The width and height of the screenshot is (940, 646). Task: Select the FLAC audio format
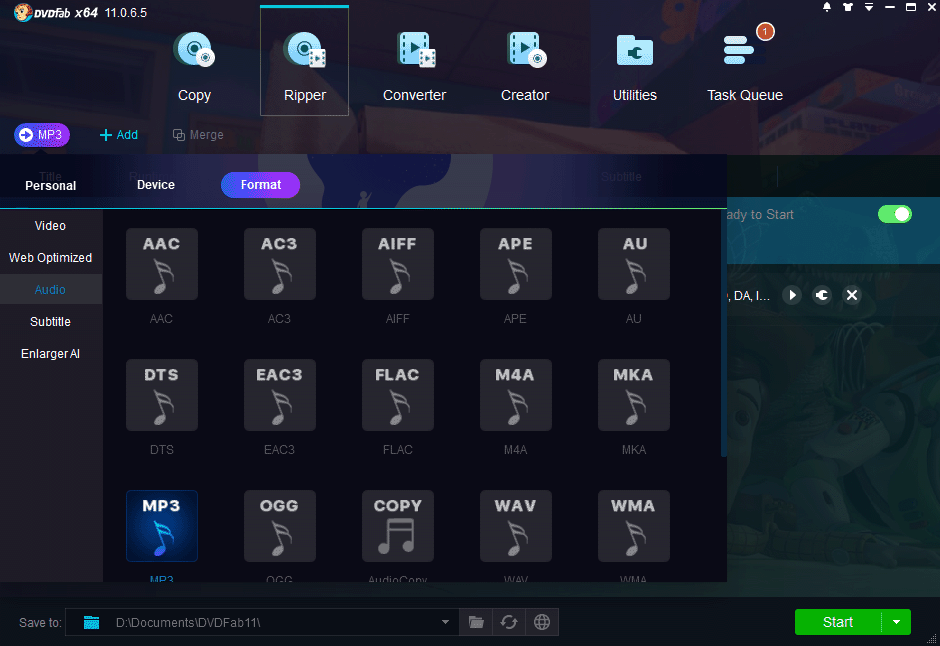[397, 395]
